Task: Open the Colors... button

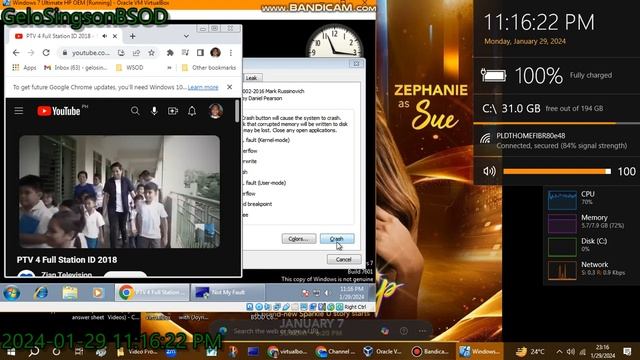Action: point(298,239)
